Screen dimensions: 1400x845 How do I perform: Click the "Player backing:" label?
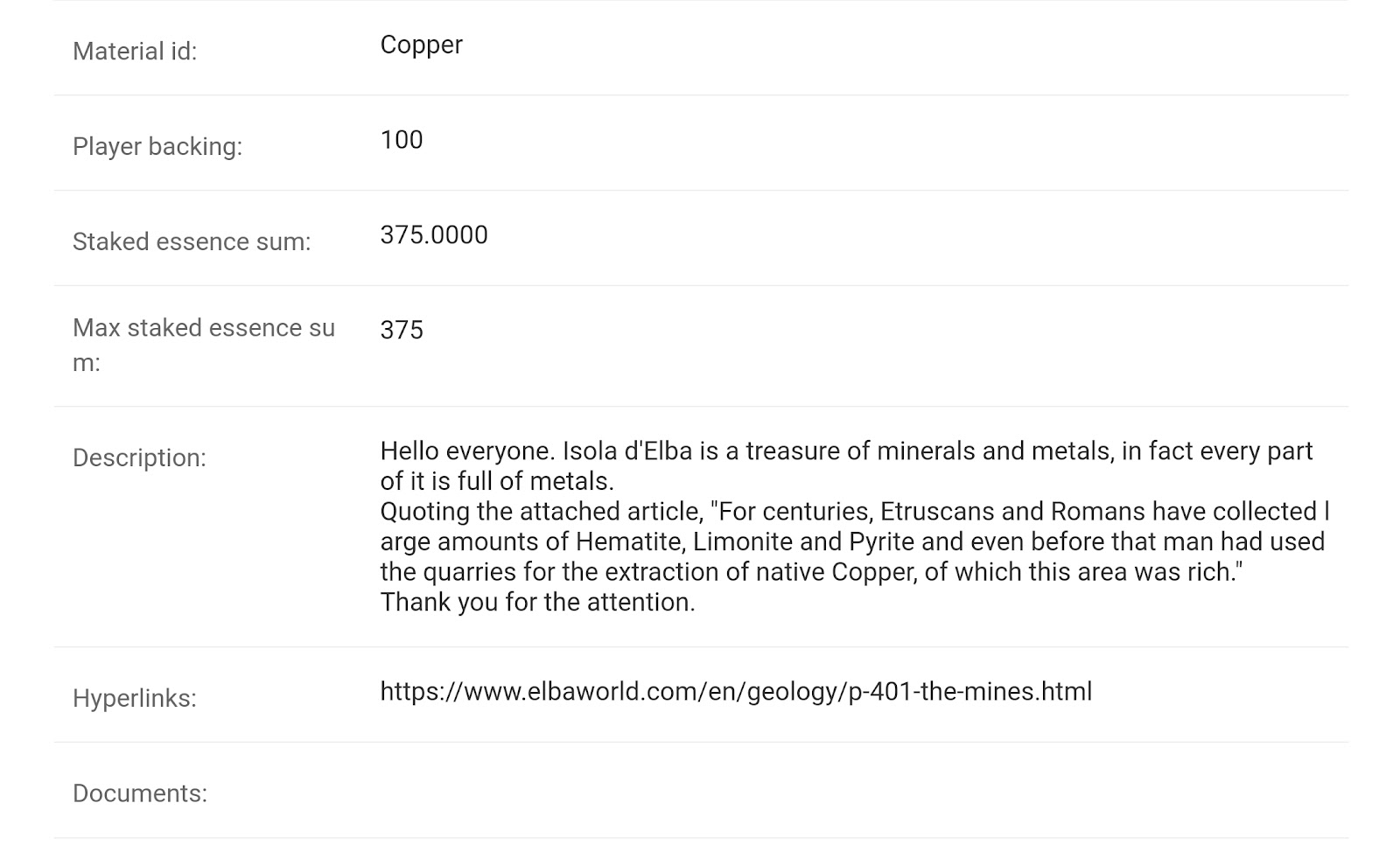157,147
